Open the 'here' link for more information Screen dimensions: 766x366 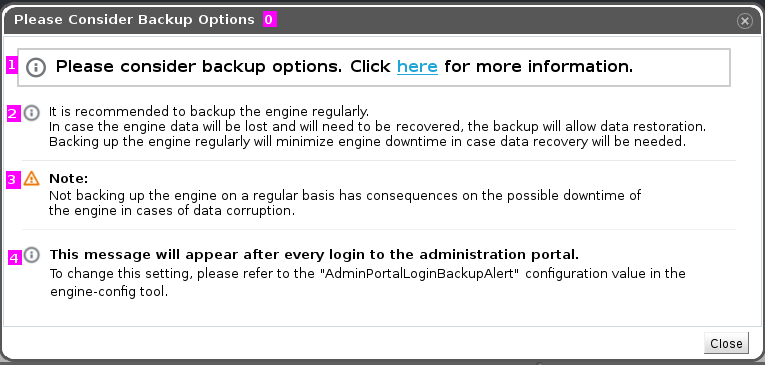(417, 66)
